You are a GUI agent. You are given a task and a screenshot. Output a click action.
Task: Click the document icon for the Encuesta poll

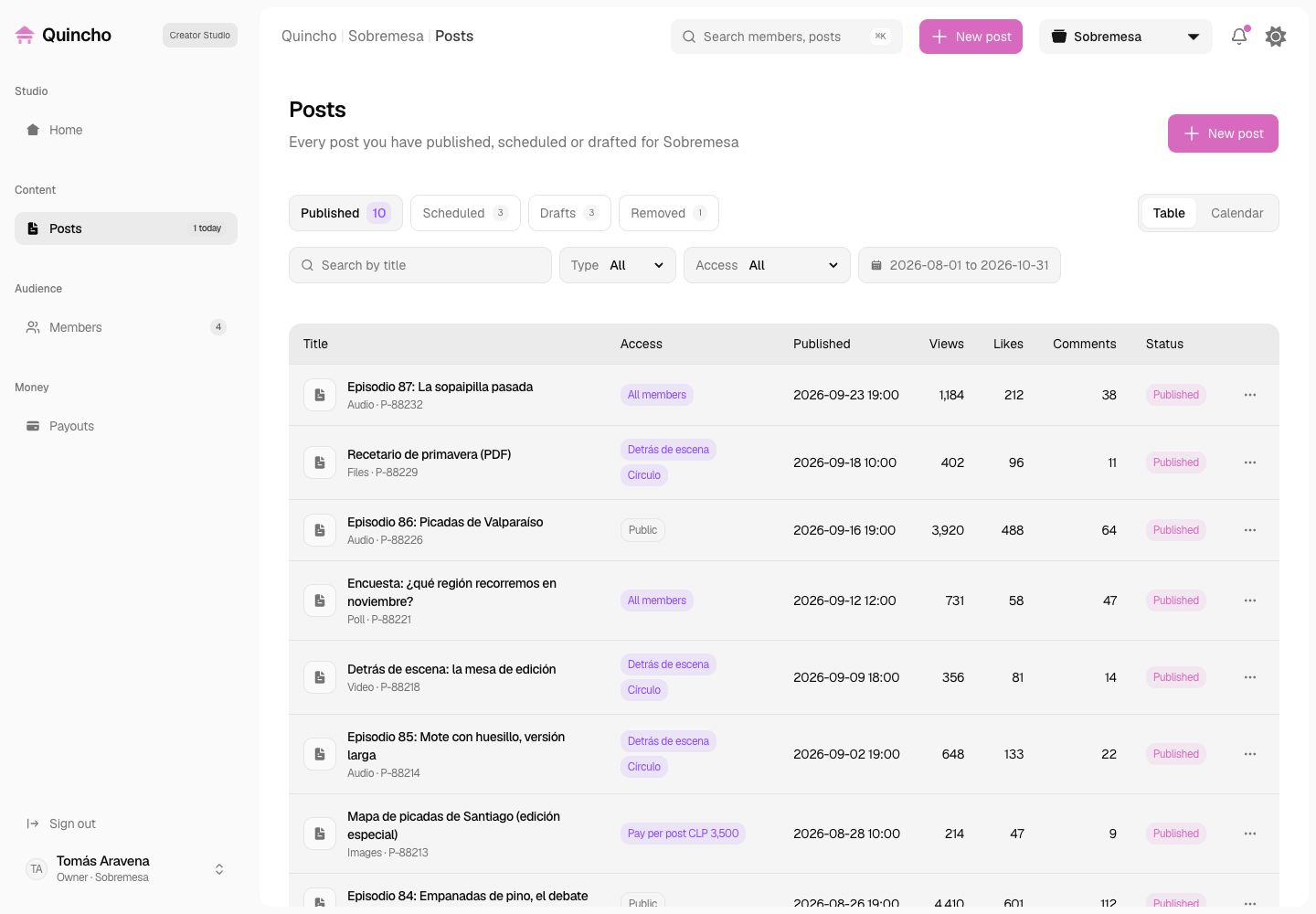click(x=320, y=600)
